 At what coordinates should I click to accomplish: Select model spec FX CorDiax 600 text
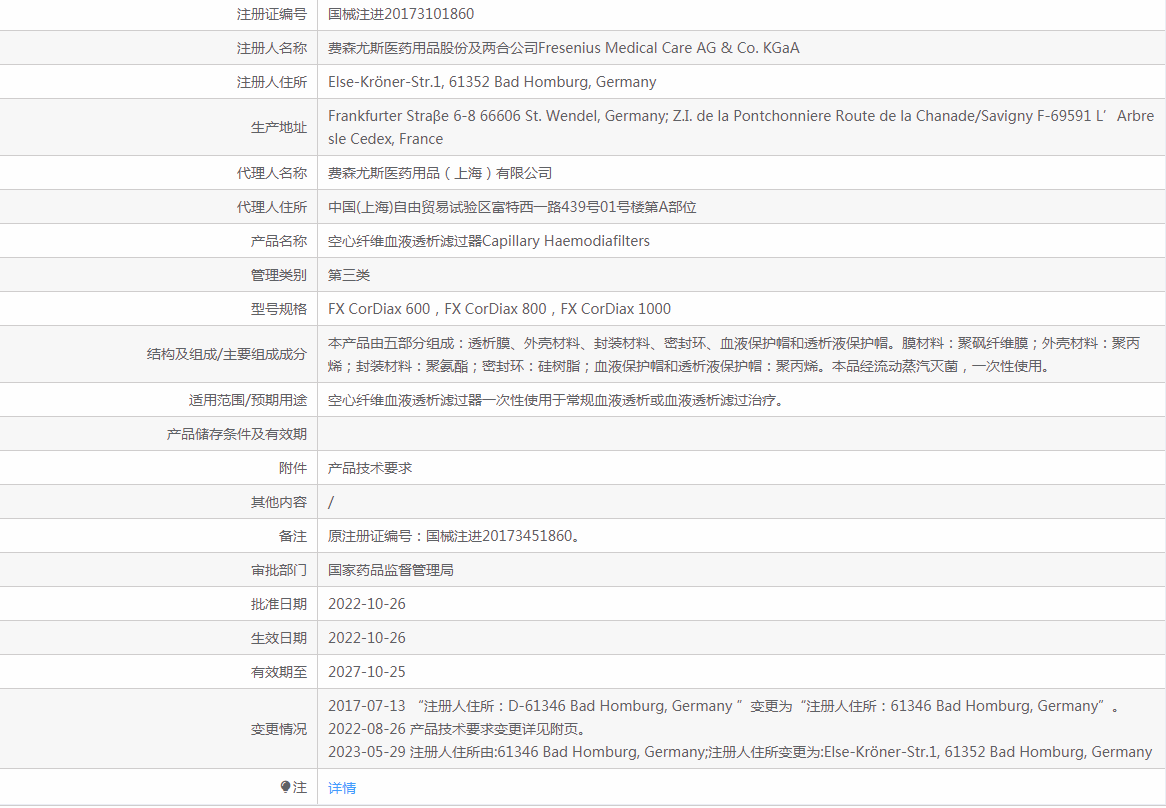point(379,309)
